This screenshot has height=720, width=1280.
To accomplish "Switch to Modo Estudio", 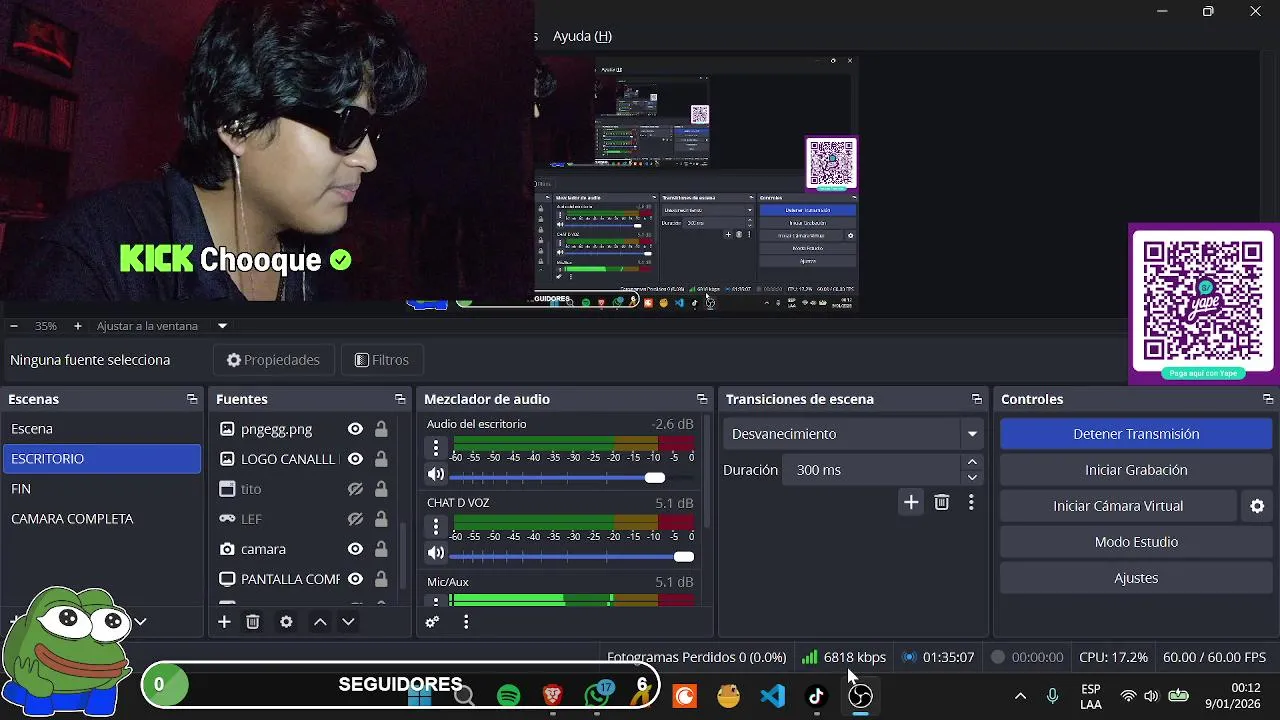I will coord(1136,542).
